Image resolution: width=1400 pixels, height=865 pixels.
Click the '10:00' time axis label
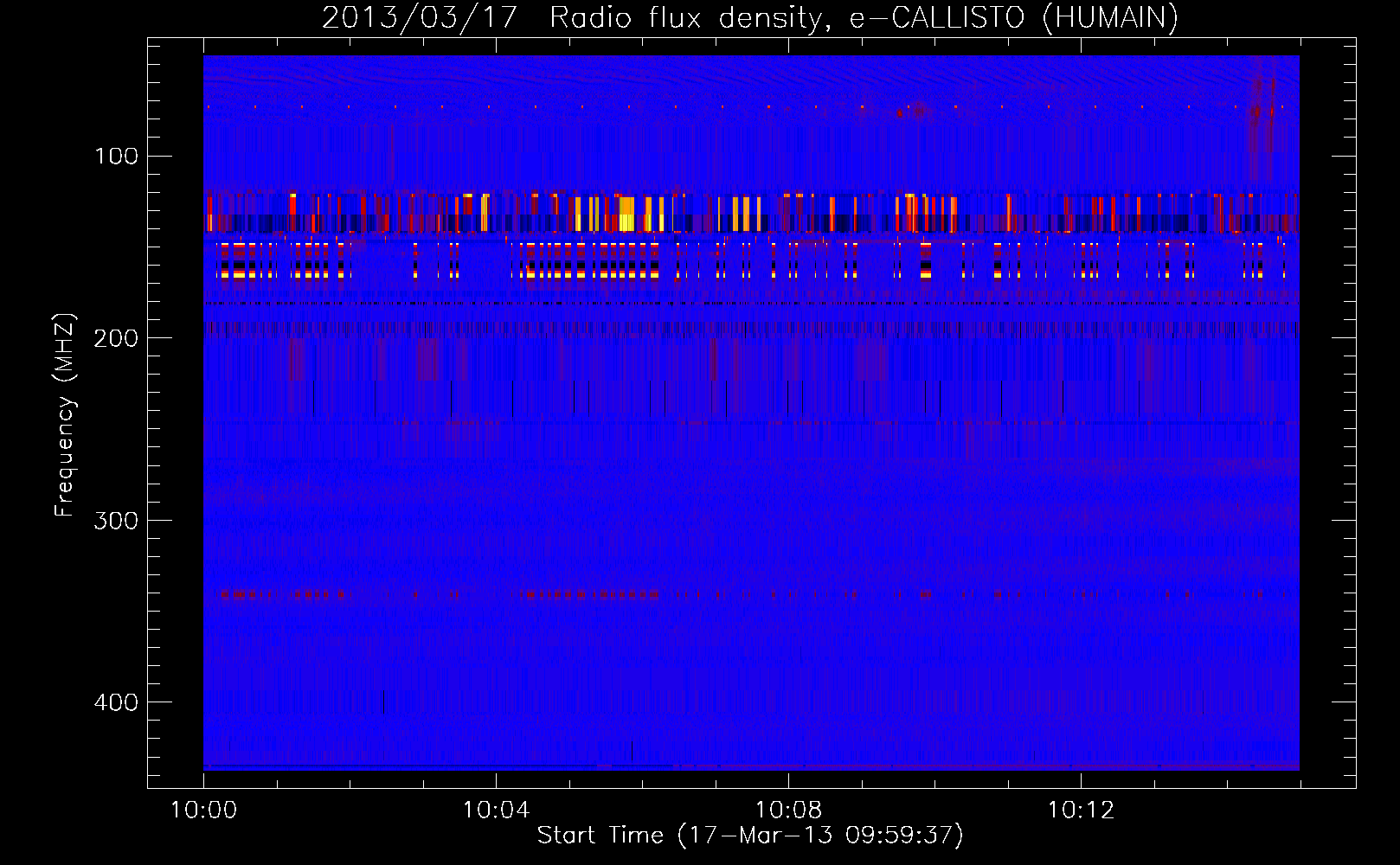204,811
